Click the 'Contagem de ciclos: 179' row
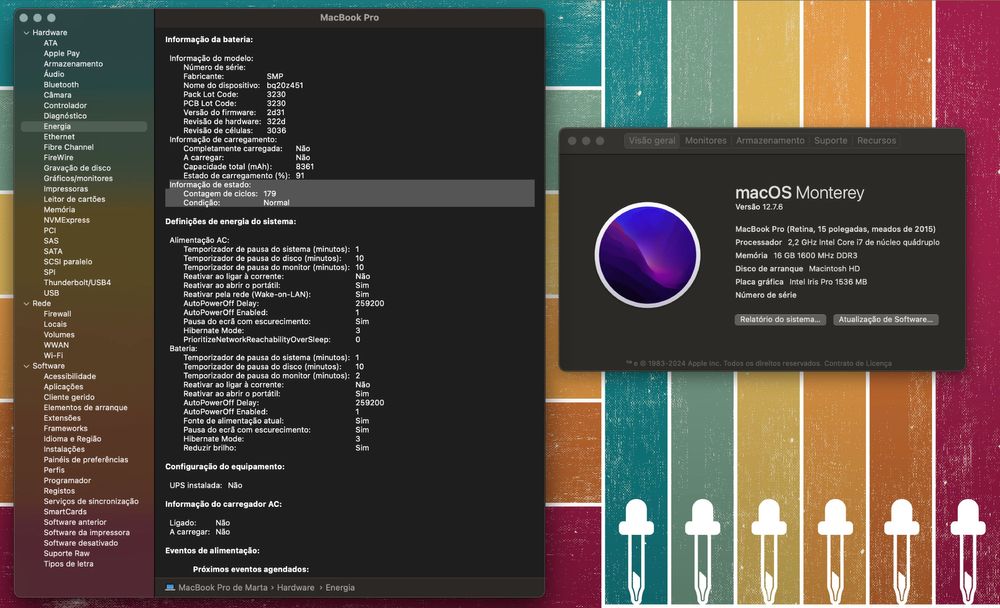 point(349,193)
